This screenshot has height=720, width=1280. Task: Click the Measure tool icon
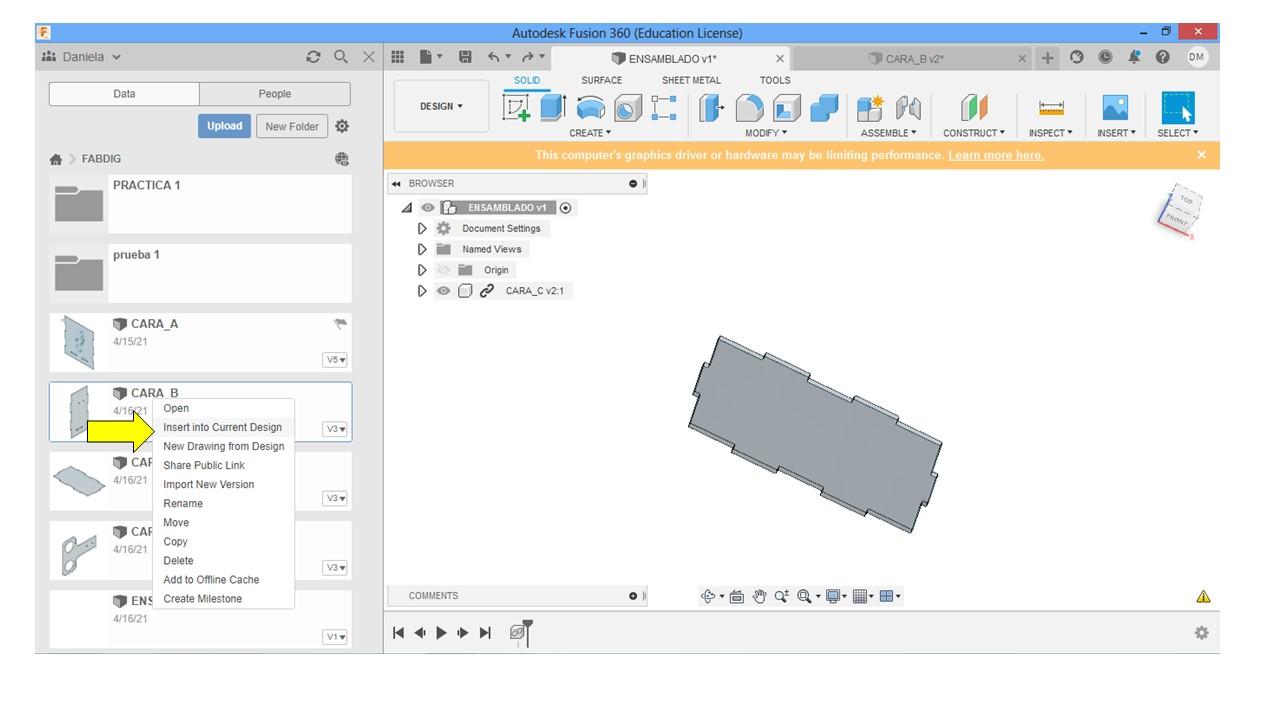[x=1051, y=108]
